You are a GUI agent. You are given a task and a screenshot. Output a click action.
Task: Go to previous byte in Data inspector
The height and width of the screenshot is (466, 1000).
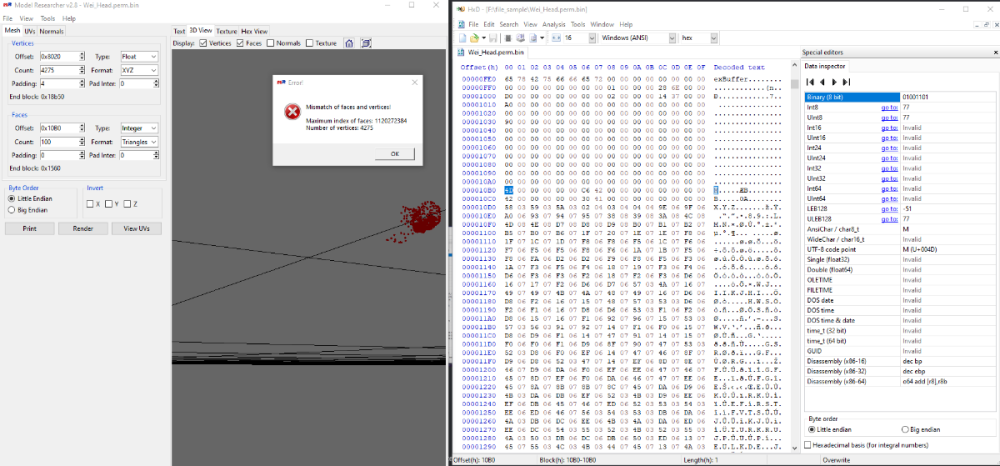point(823,82)
